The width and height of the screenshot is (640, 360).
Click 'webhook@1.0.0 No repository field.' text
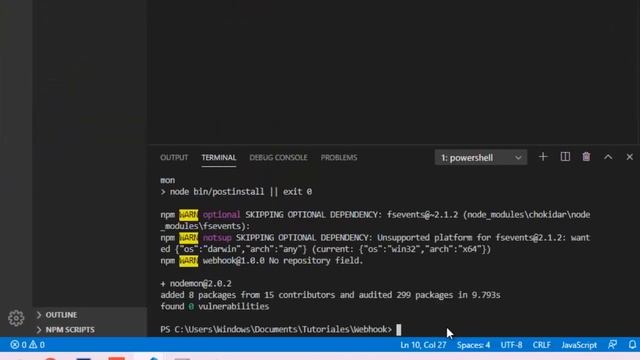[283, 260]
